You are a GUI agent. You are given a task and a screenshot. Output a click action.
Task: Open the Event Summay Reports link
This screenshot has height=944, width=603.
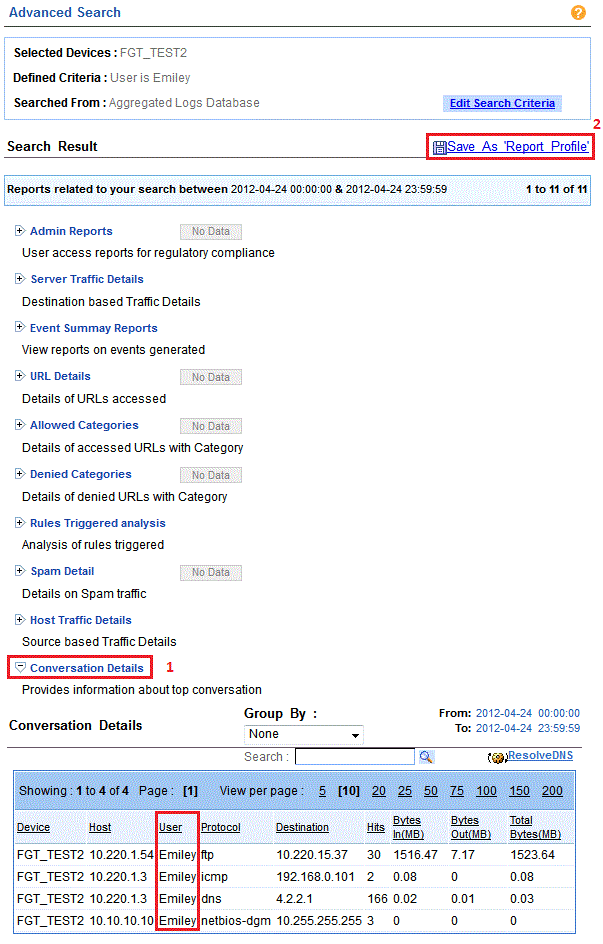(94, 328)
